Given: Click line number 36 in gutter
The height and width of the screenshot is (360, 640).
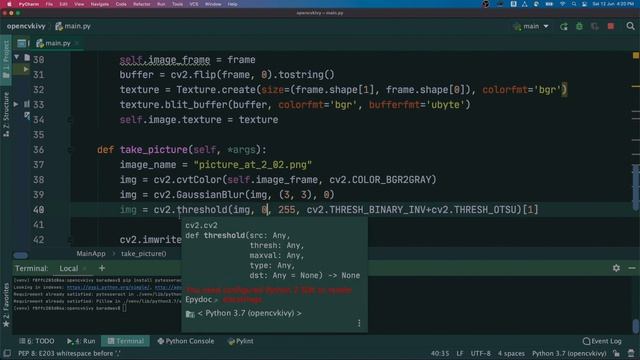Looking at the screenshot, I should (39, 150).
